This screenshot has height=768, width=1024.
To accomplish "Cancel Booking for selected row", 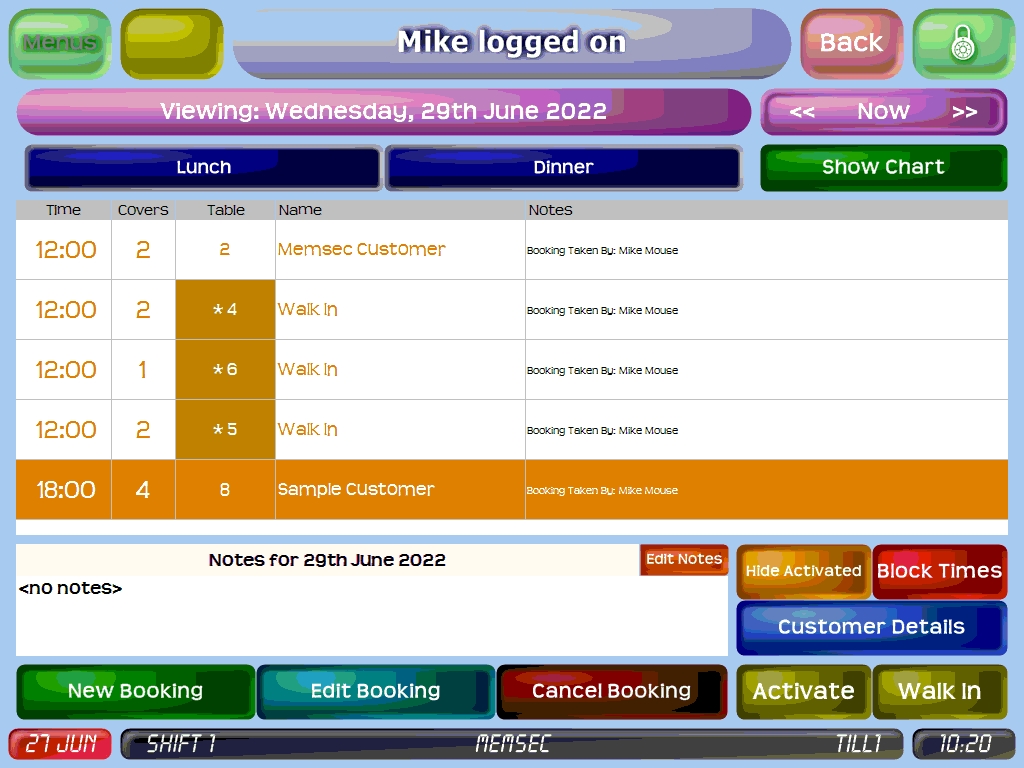I will 611,691.
